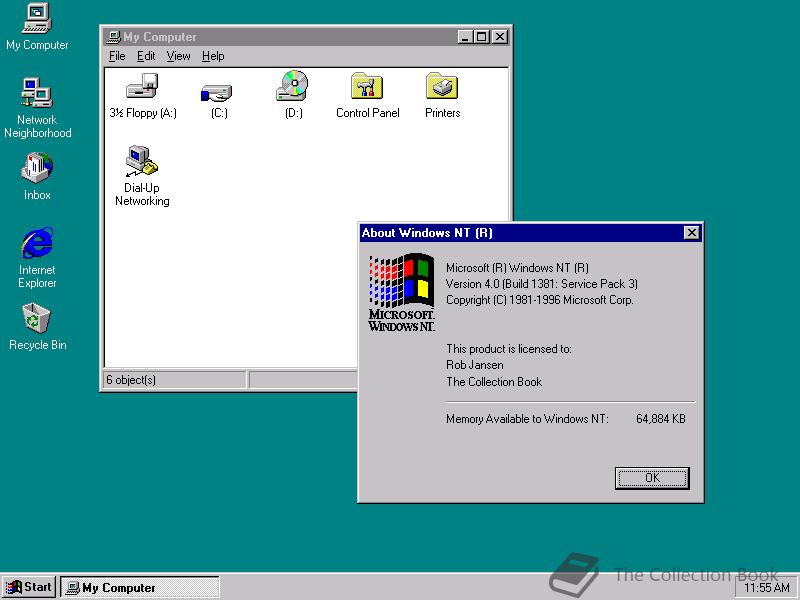
Task: Select the (C:) hard drive icon
Action: (x=218, y=101)
